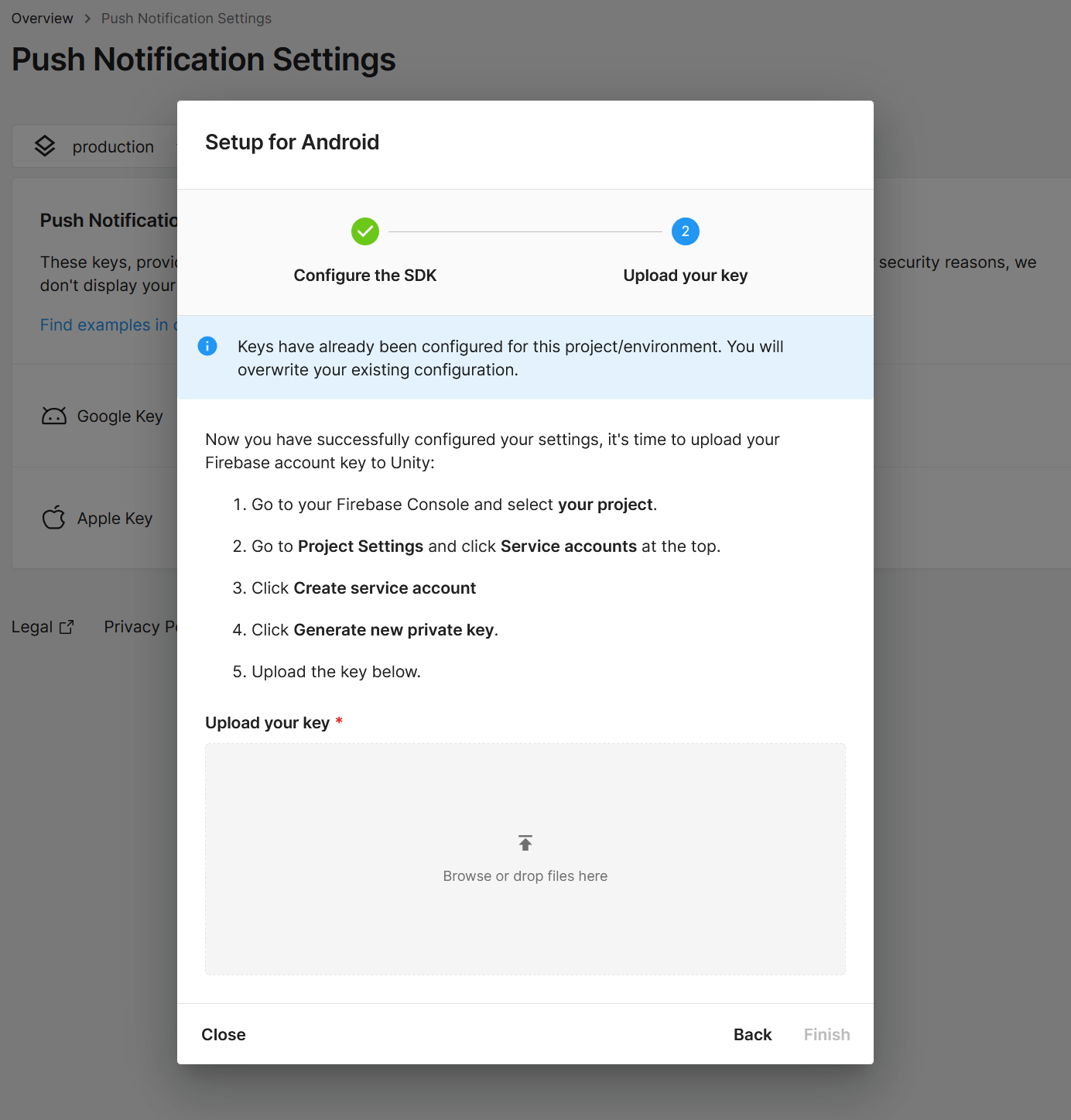Click the blue step 2 circle
The image size is (1071, 1120).
tap(685, 231)
